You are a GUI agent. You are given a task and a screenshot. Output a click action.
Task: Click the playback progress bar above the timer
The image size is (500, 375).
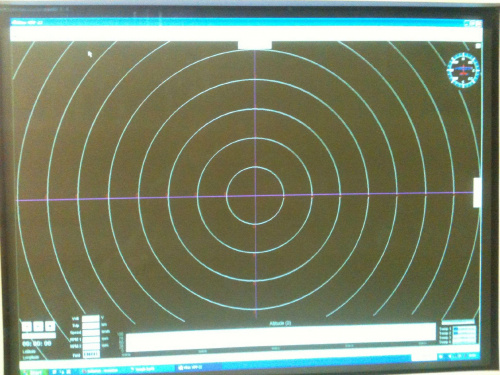[x=39, y=336]
